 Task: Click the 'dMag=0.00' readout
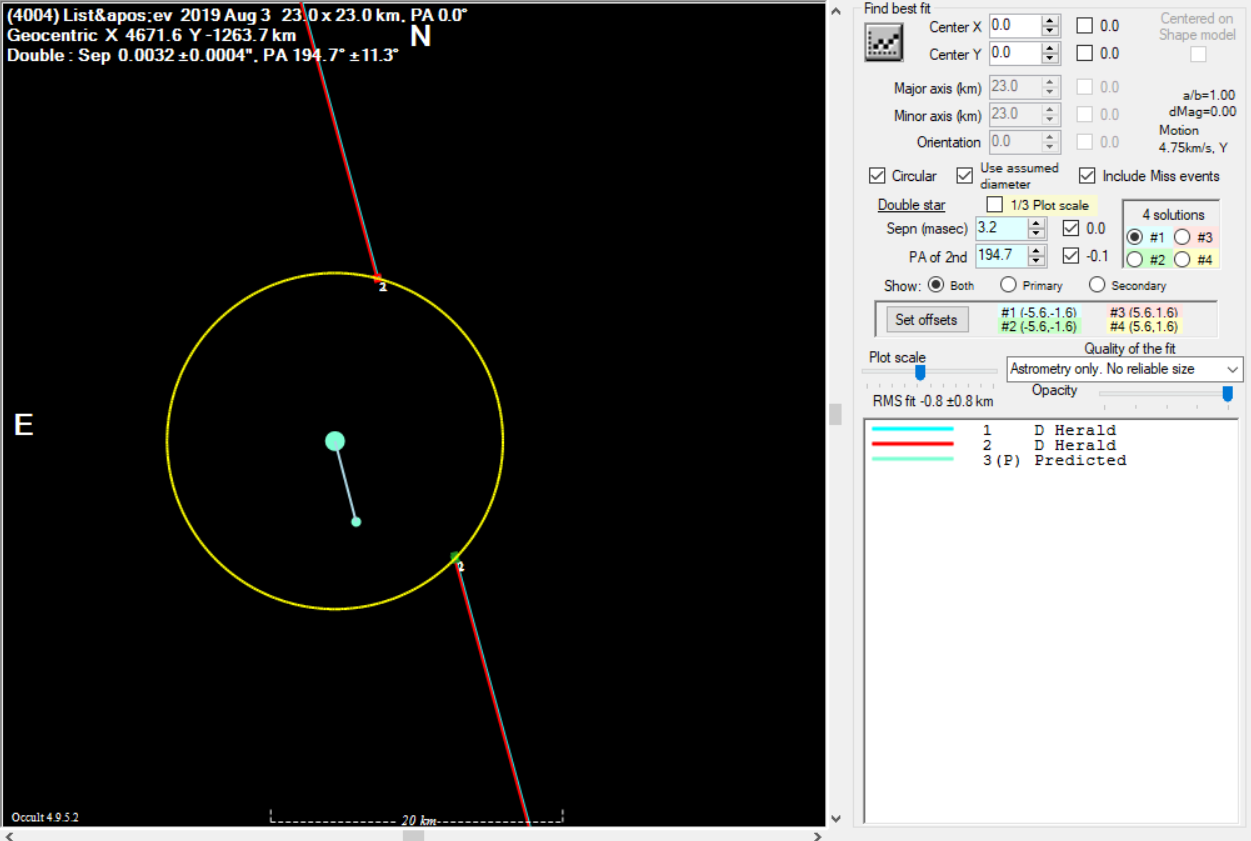click(1203, 111)
